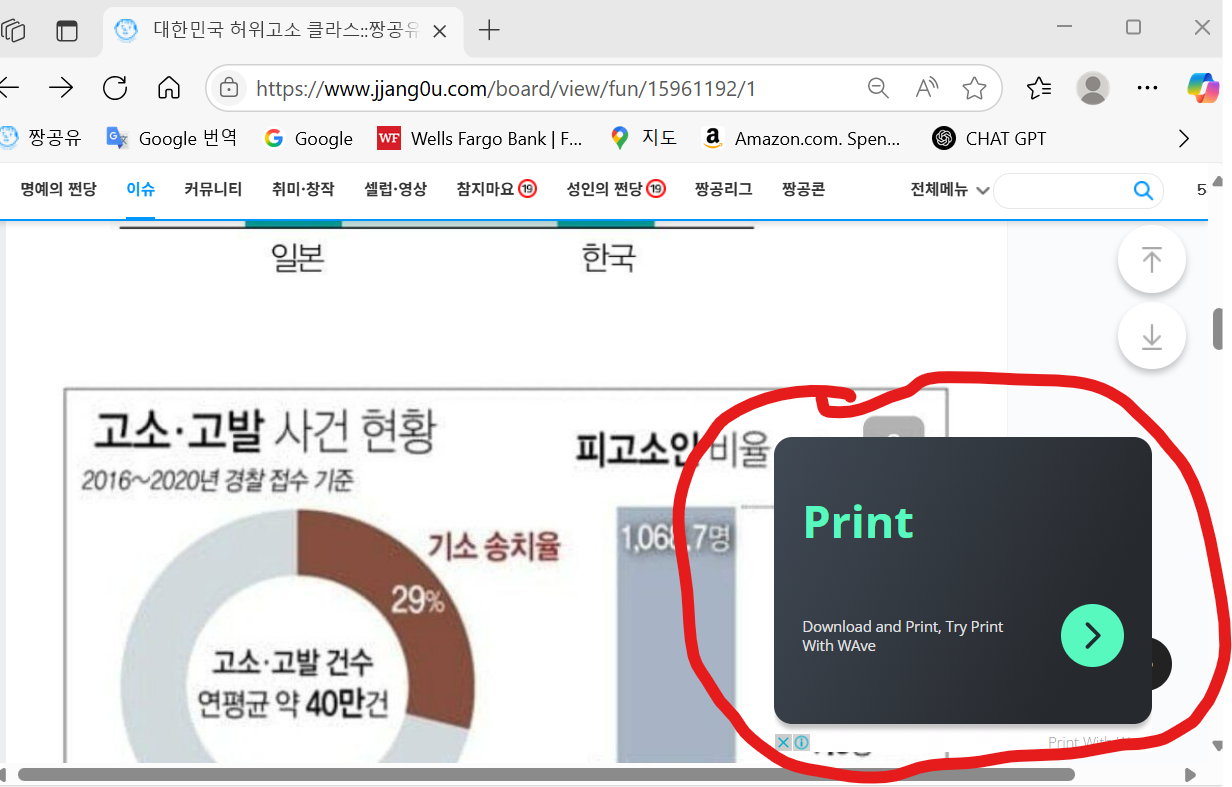Go to the browser home page
Screen dimensions: 1232x787
coord(169,88)
